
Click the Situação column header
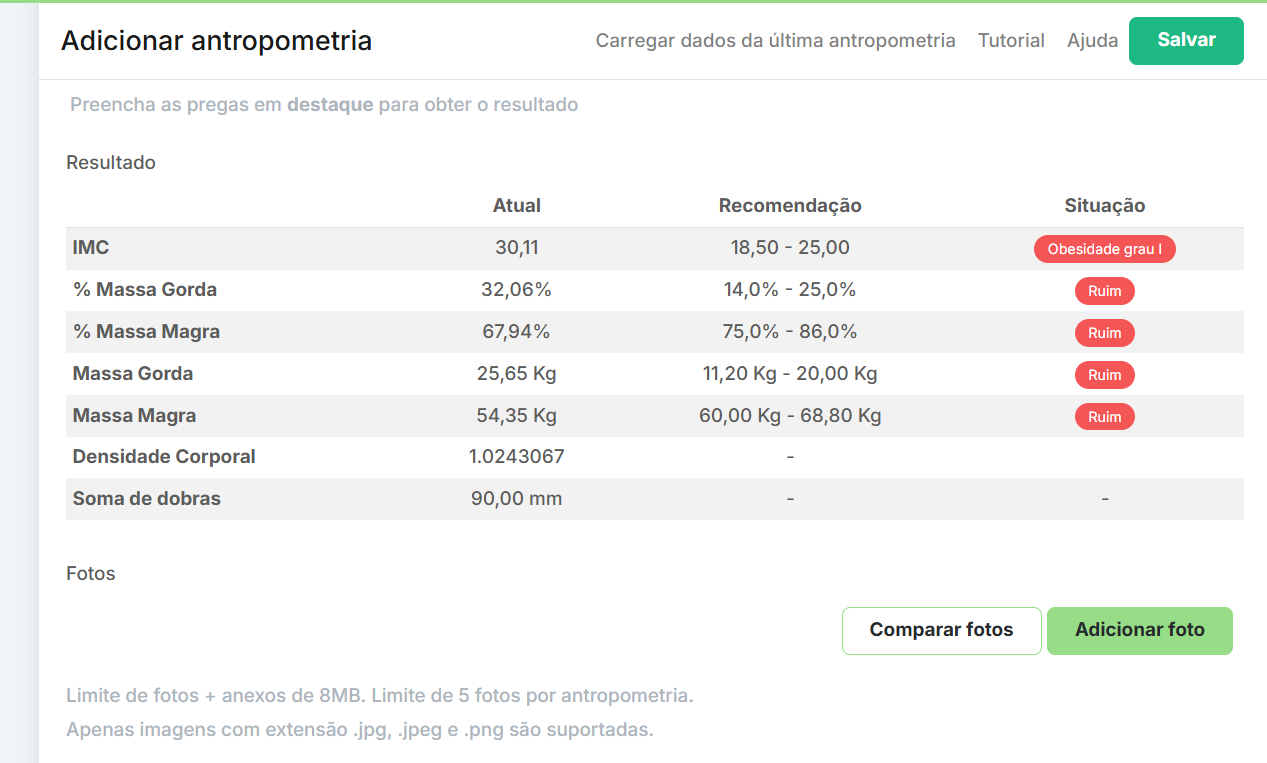[x=1104, y=206]
